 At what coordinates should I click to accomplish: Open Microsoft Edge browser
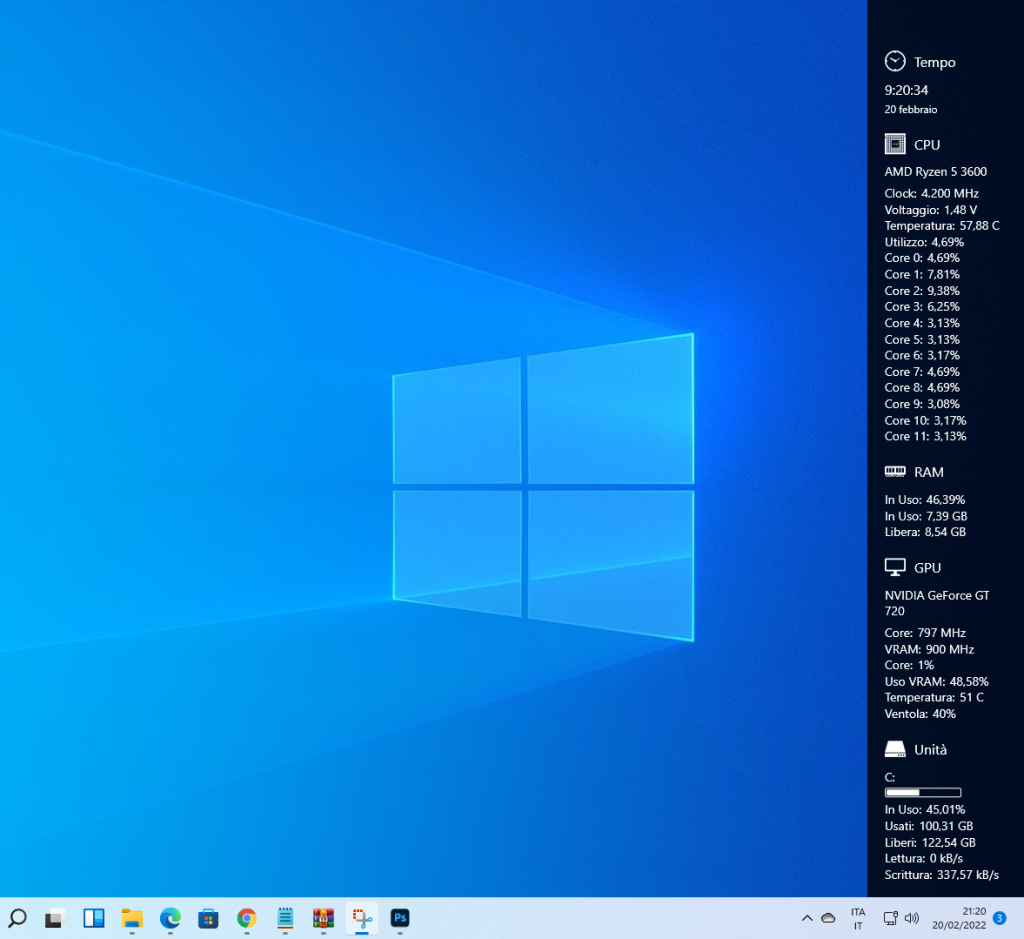pyautogui.click(x=170, y=918)
